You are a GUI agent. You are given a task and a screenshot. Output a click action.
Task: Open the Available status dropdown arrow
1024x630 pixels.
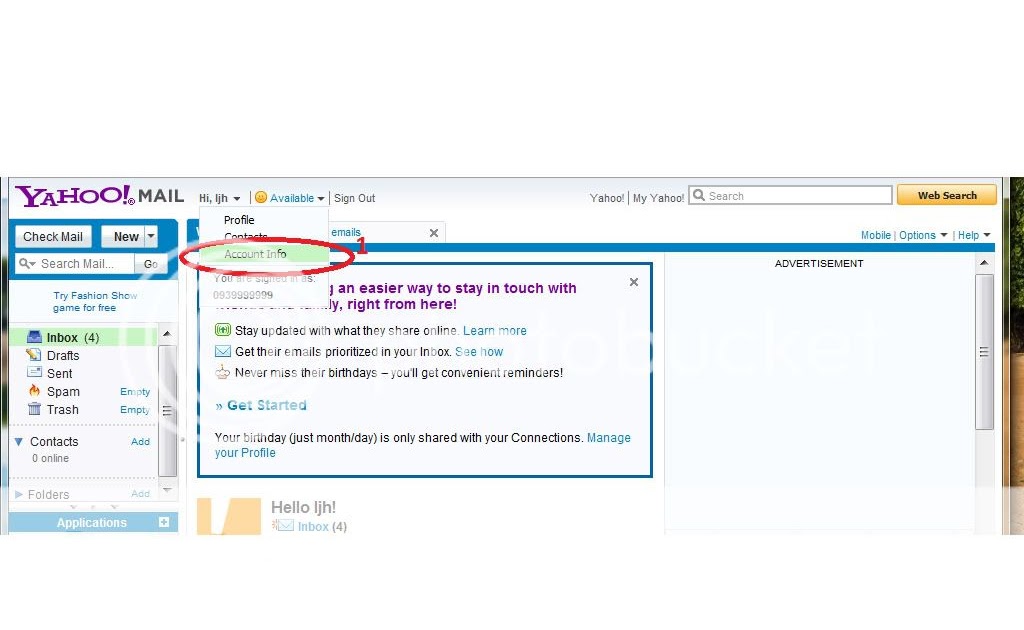(x=321, y=198)
